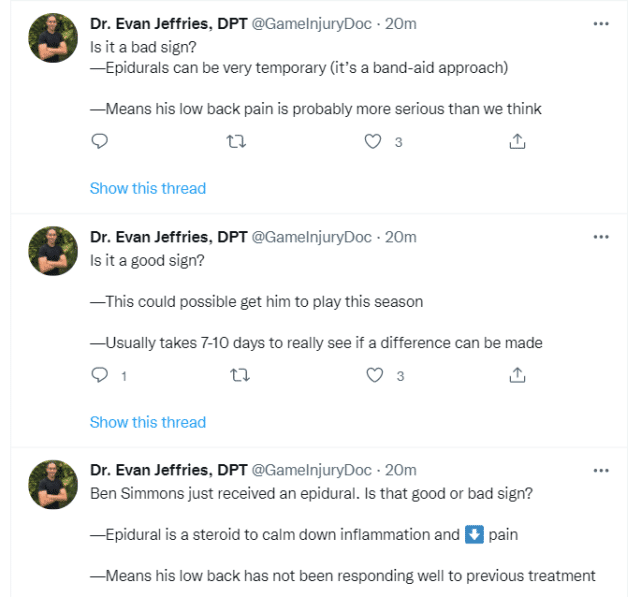Share the 'Is it a good sign?' tweet
This screenshot has width=641, height=597.
point(517,376)
